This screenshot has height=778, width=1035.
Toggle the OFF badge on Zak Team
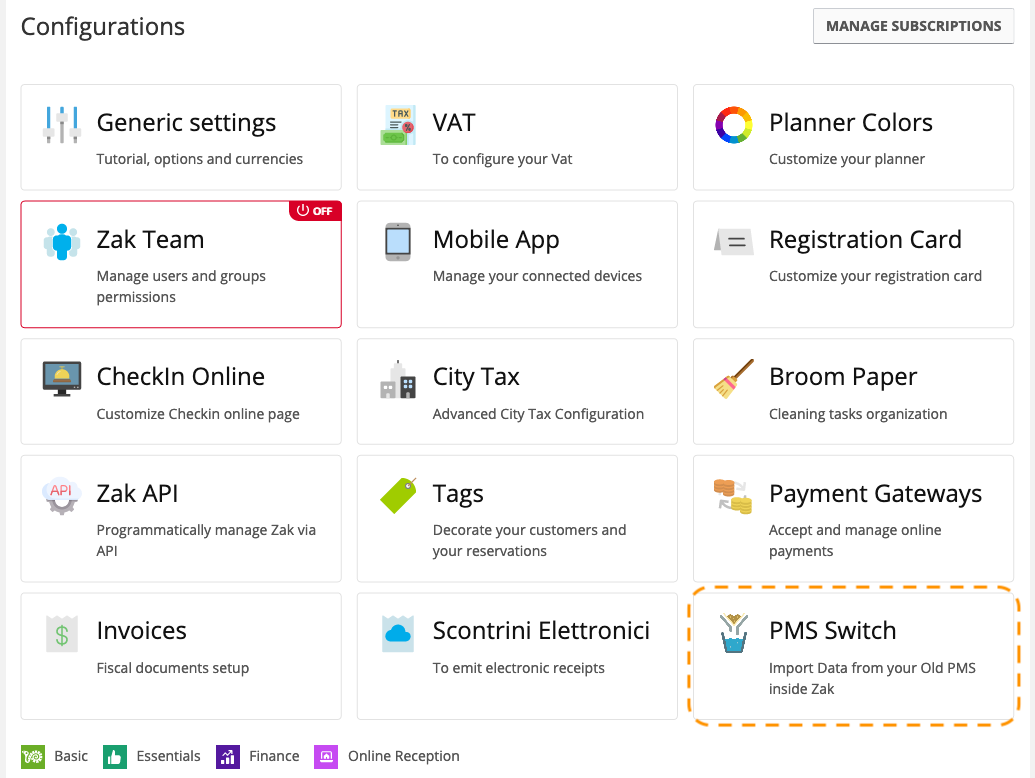click(315, 211)
